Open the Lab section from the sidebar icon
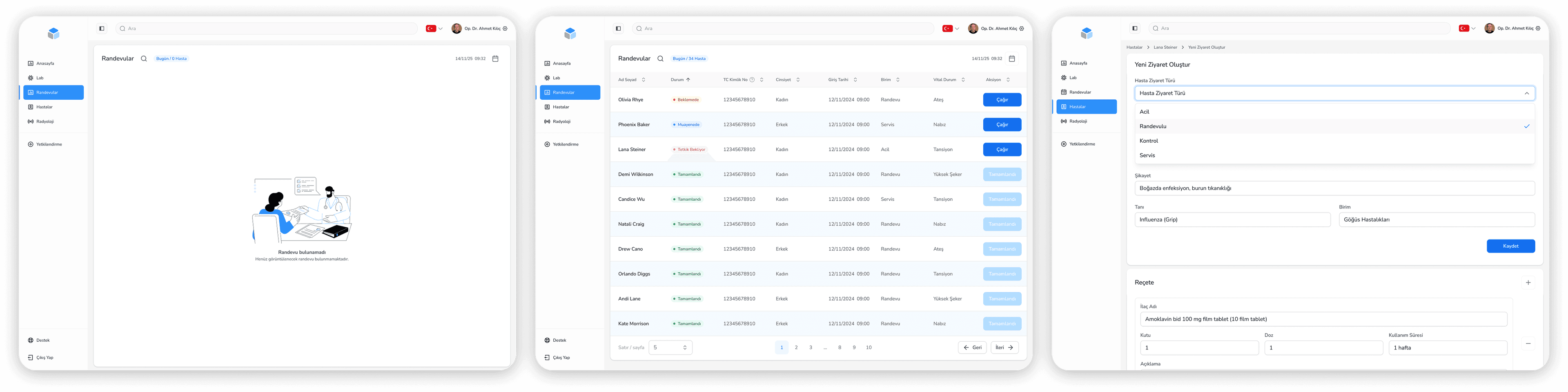1568x392 pixels. click(x=31, y=77)
